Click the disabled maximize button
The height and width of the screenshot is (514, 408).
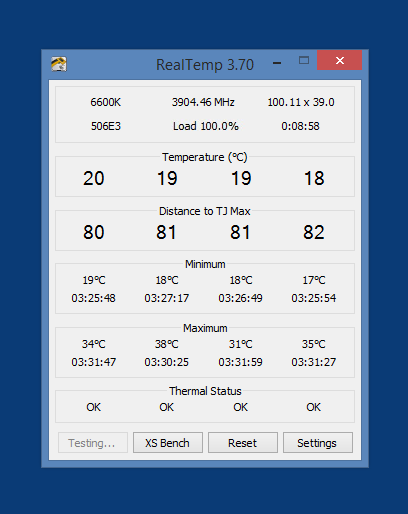click(x=304, y=60)
